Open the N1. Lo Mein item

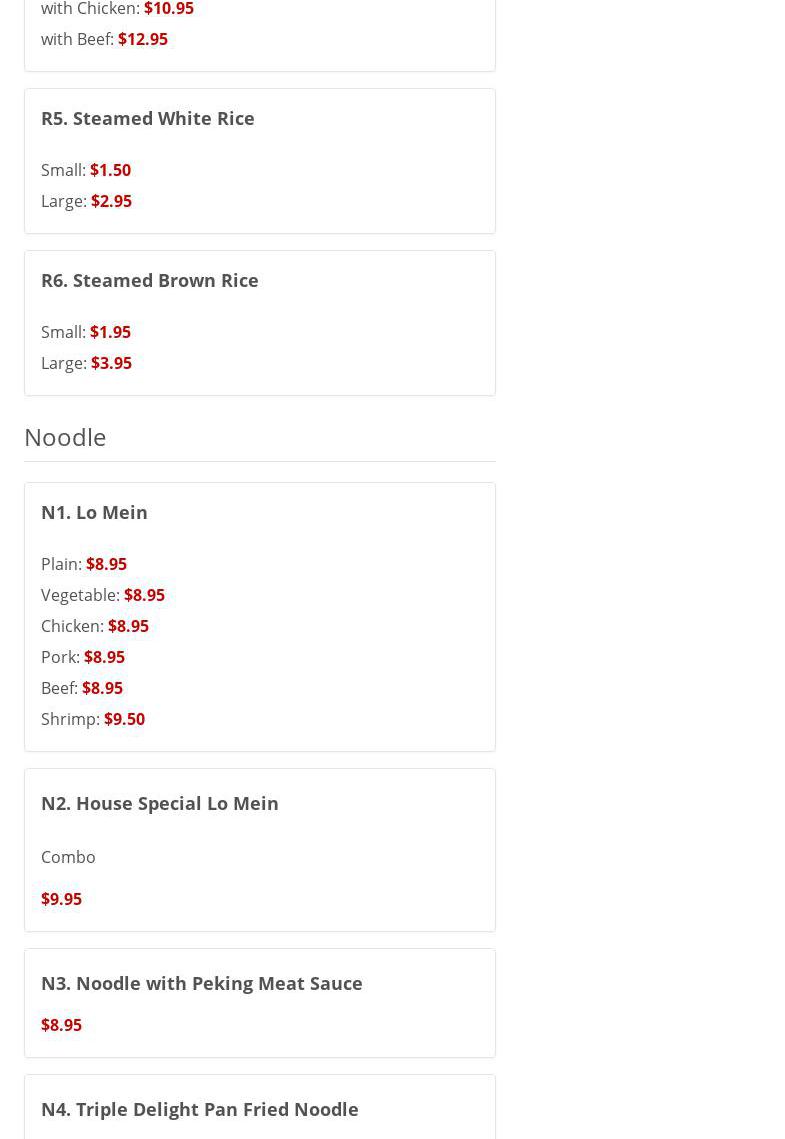tap(94, 512)
